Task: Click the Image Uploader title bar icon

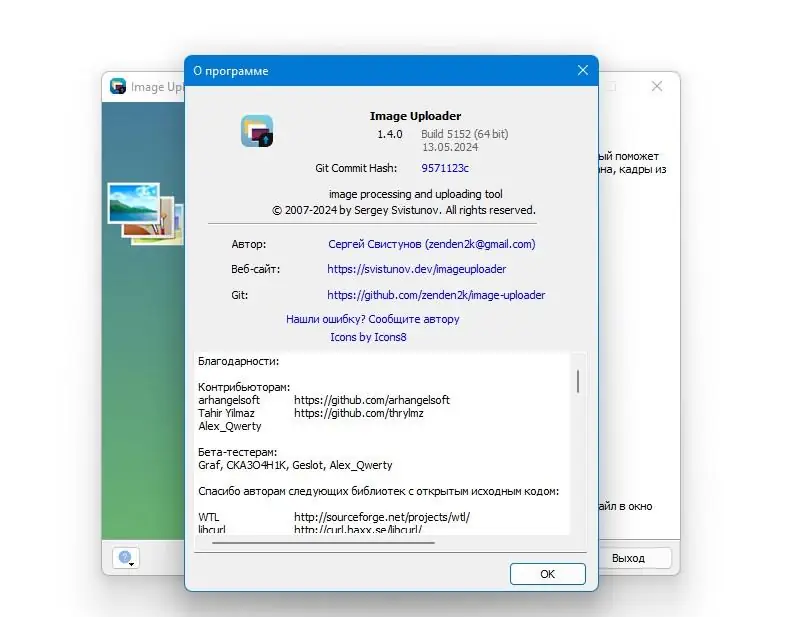Action: pos(118,86)
